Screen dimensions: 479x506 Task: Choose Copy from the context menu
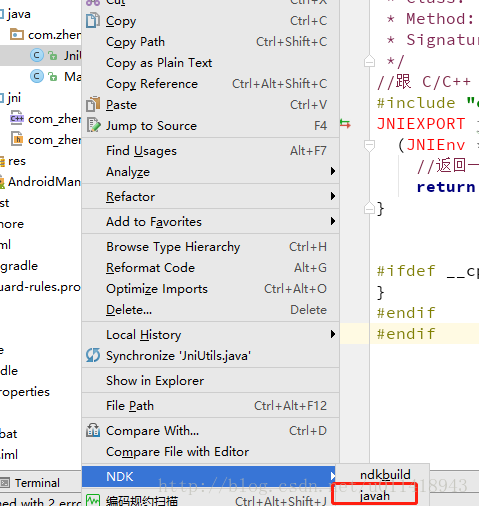tap(211, 21)
